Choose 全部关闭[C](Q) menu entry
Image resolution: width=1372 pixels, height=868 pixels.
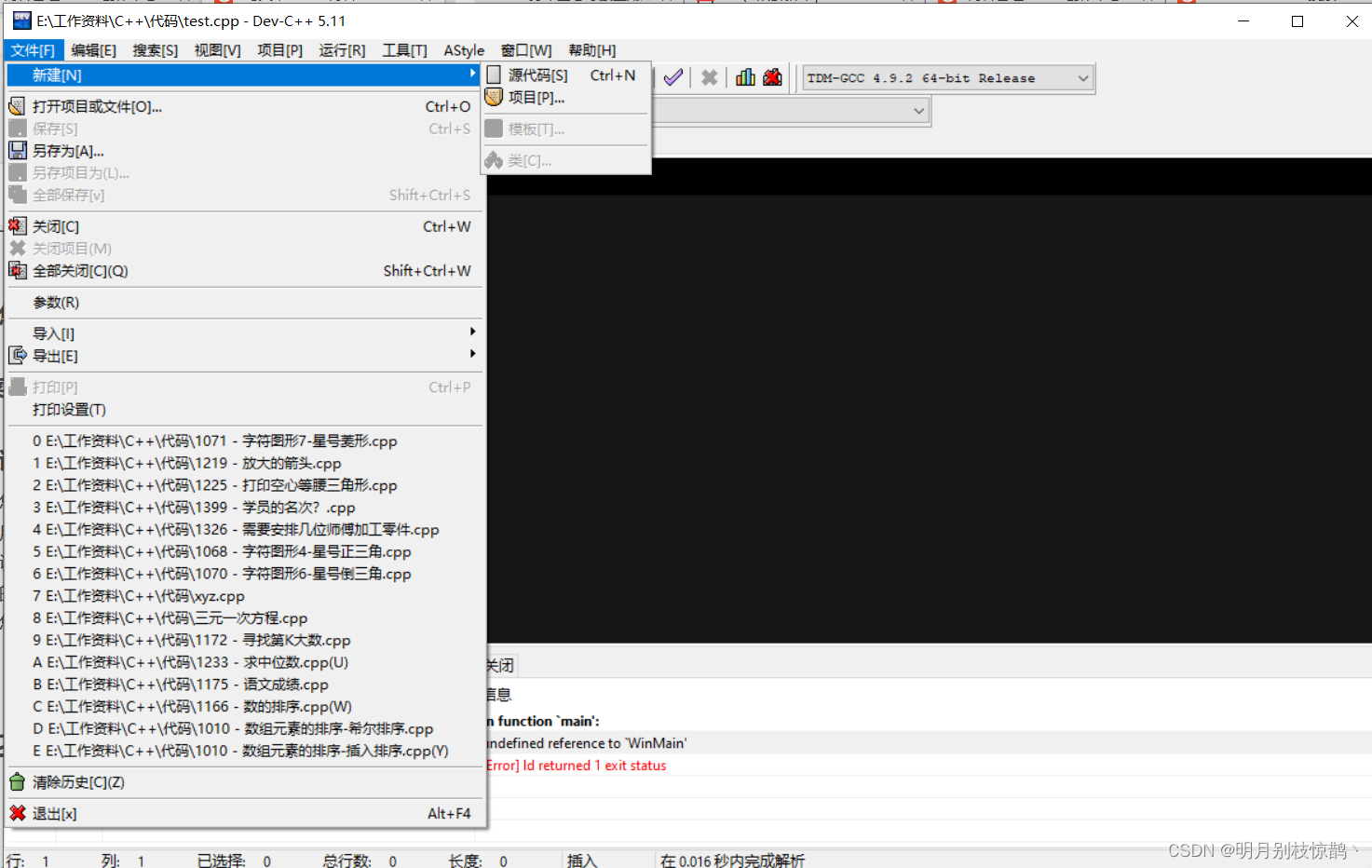[245, 270]
